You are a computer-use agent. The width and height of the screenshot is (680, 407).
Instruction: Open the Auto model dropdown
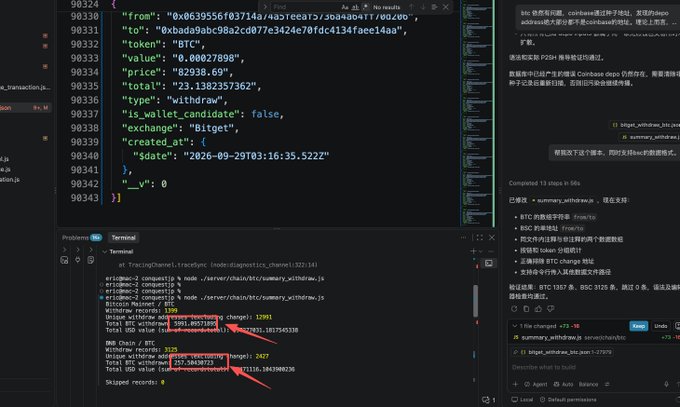(564, 384)
